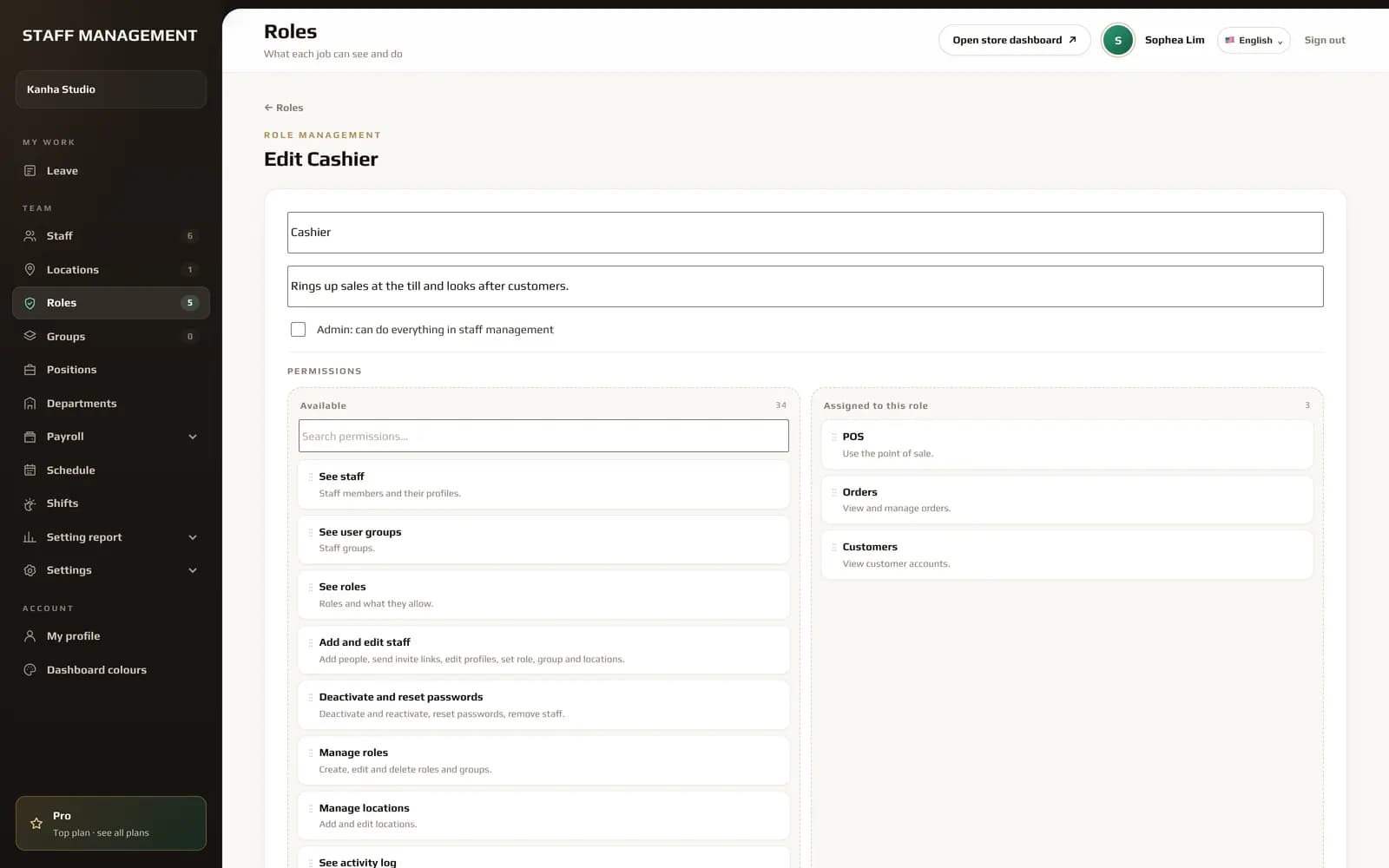1389x868 pixels.
Task: Click the Shifts icon in sidebar
Action: [30, 503]
